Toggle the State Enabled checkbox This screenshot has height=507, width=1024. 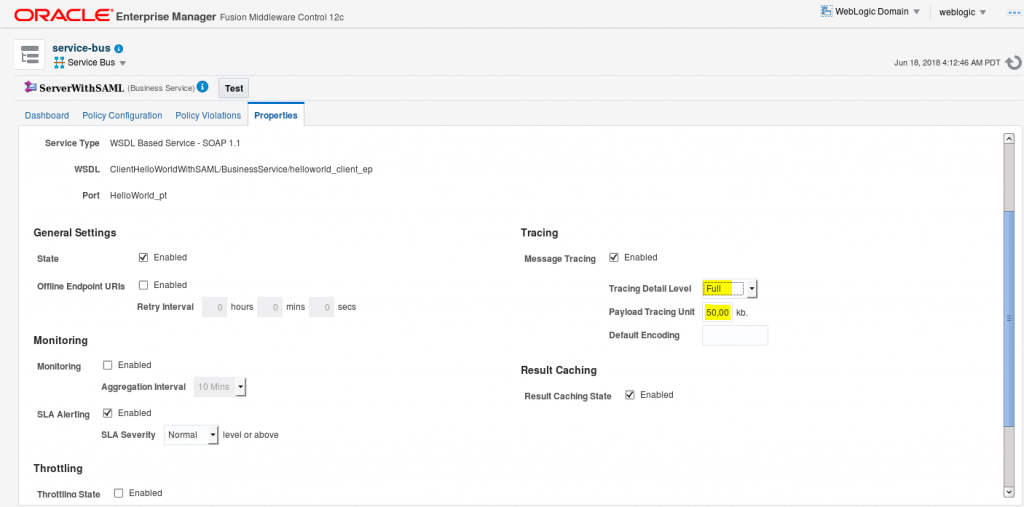point(143,257)
